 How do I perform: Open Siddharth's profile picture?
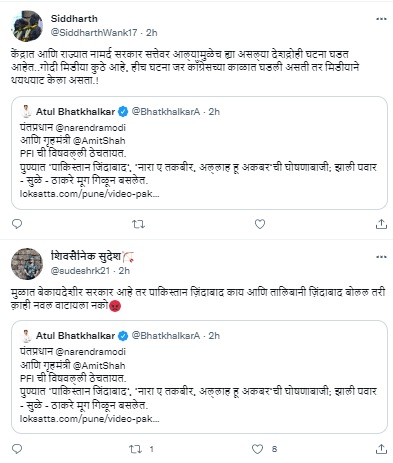[x=27, y=26]
